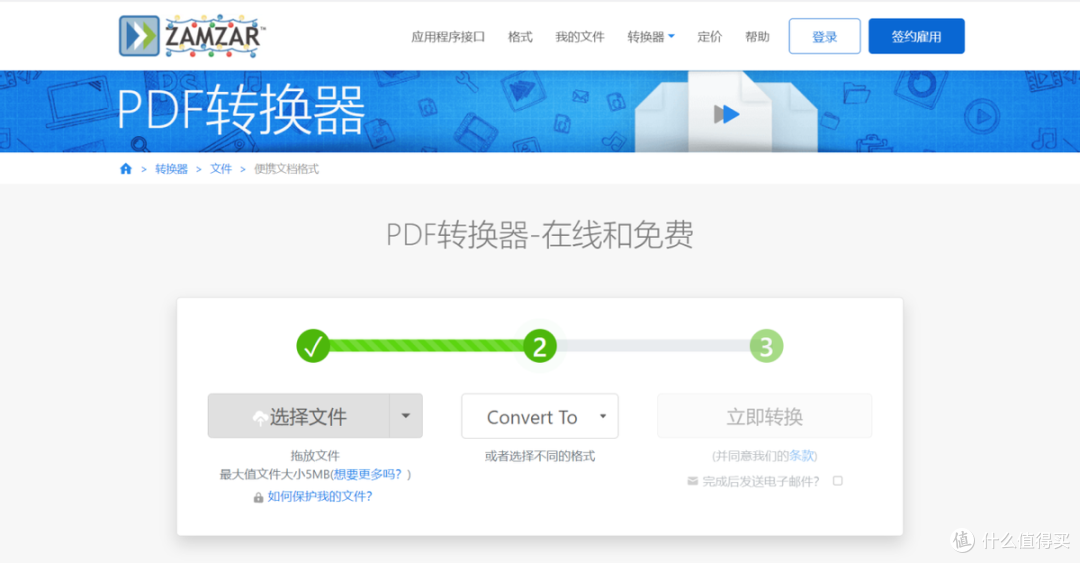1080x563 pixels.
Task: Enable the email when finished checkbox
Action: [x=838, y=481]
